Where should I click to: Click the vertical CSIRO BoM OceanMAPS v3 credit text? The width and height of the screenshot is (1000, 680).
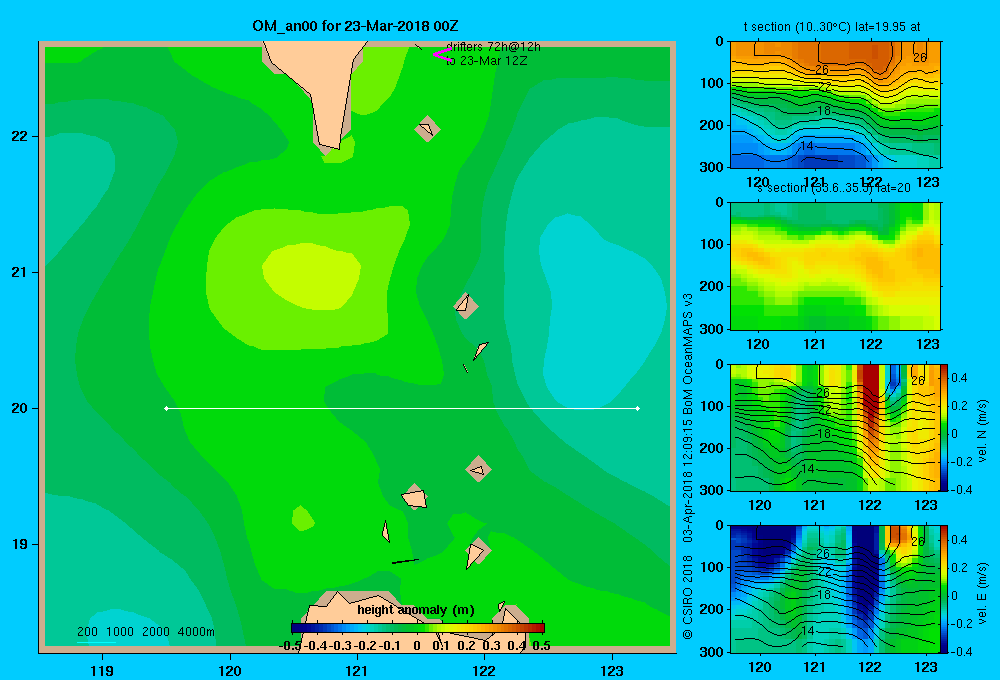tap(688, 466)
